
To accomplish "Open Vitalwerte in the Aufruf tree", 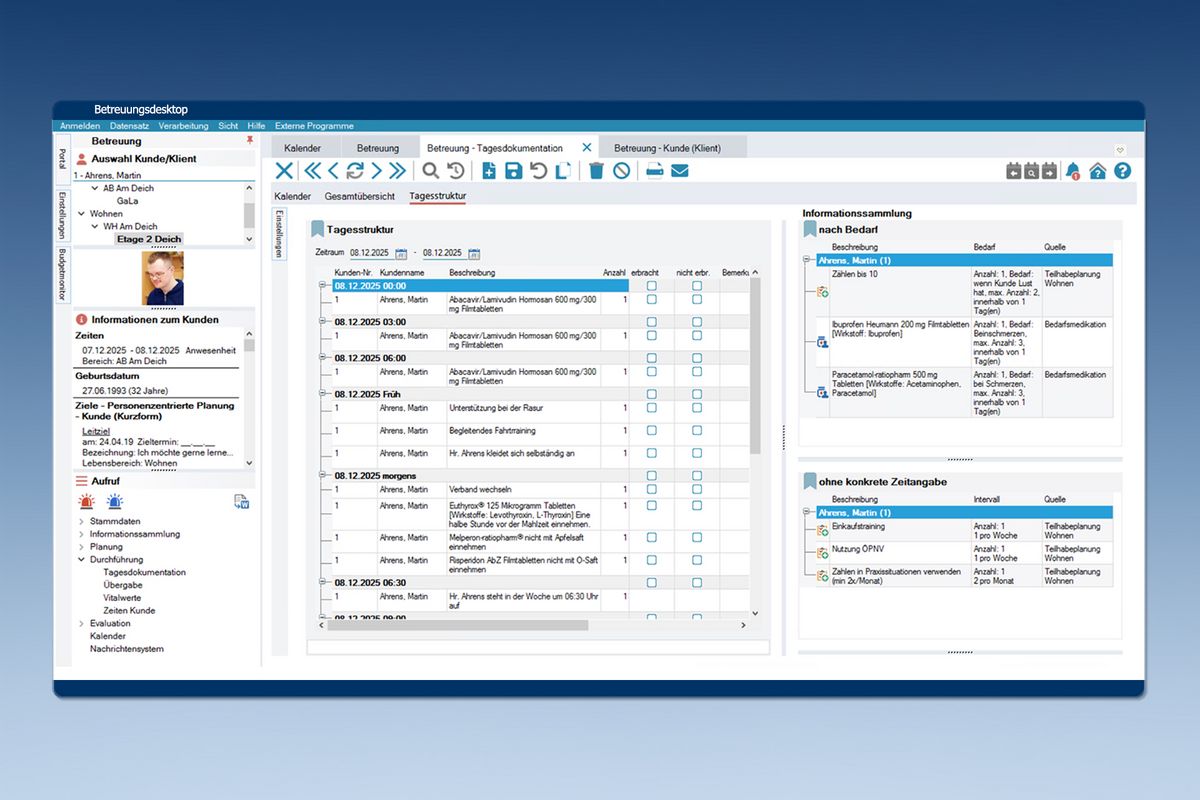I will point(123,598).
